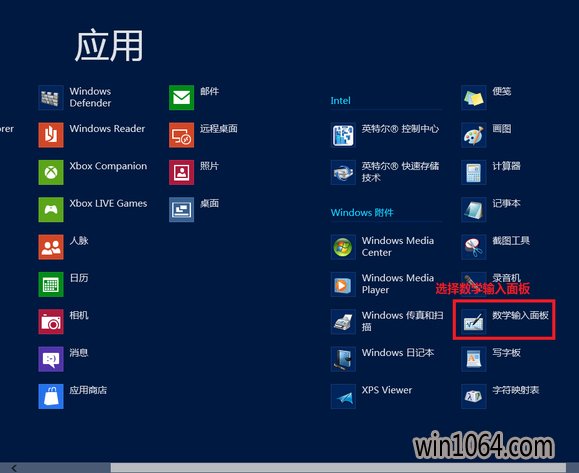The image size is (579, 473).
Task: Click the Windows 附件 group header
Action: tap(362, 212)
